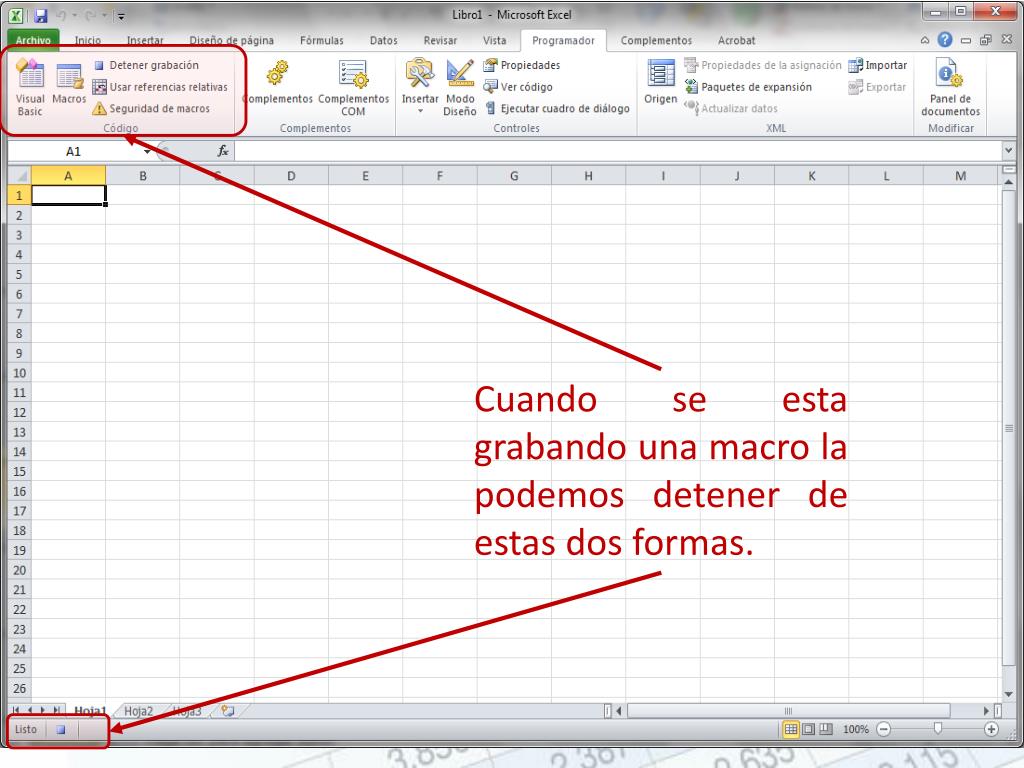Open the Visual Basic editor
The width and height of the screenshot is (1024, 768).
click(30, 88)
